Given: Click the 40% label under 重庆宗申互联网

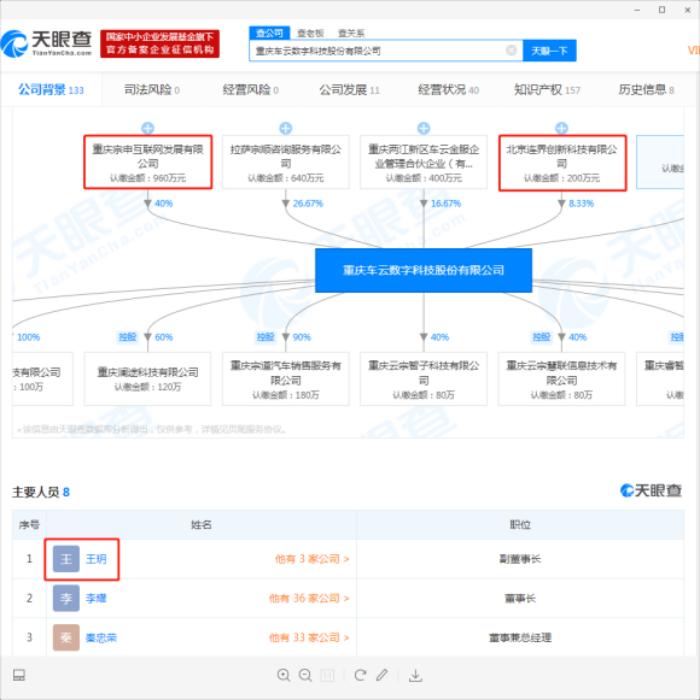Looking at the screenshot, I should tap(163, 203).
